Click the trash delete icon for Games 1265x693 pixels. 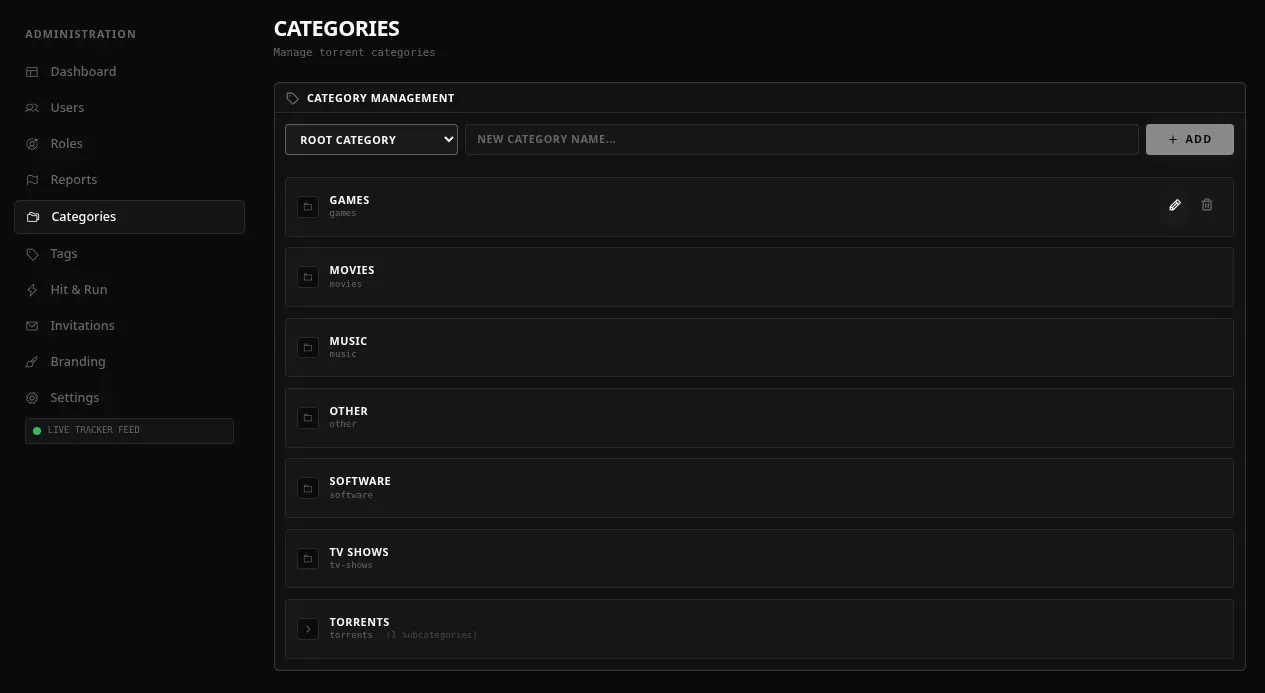click(1207, 205)
